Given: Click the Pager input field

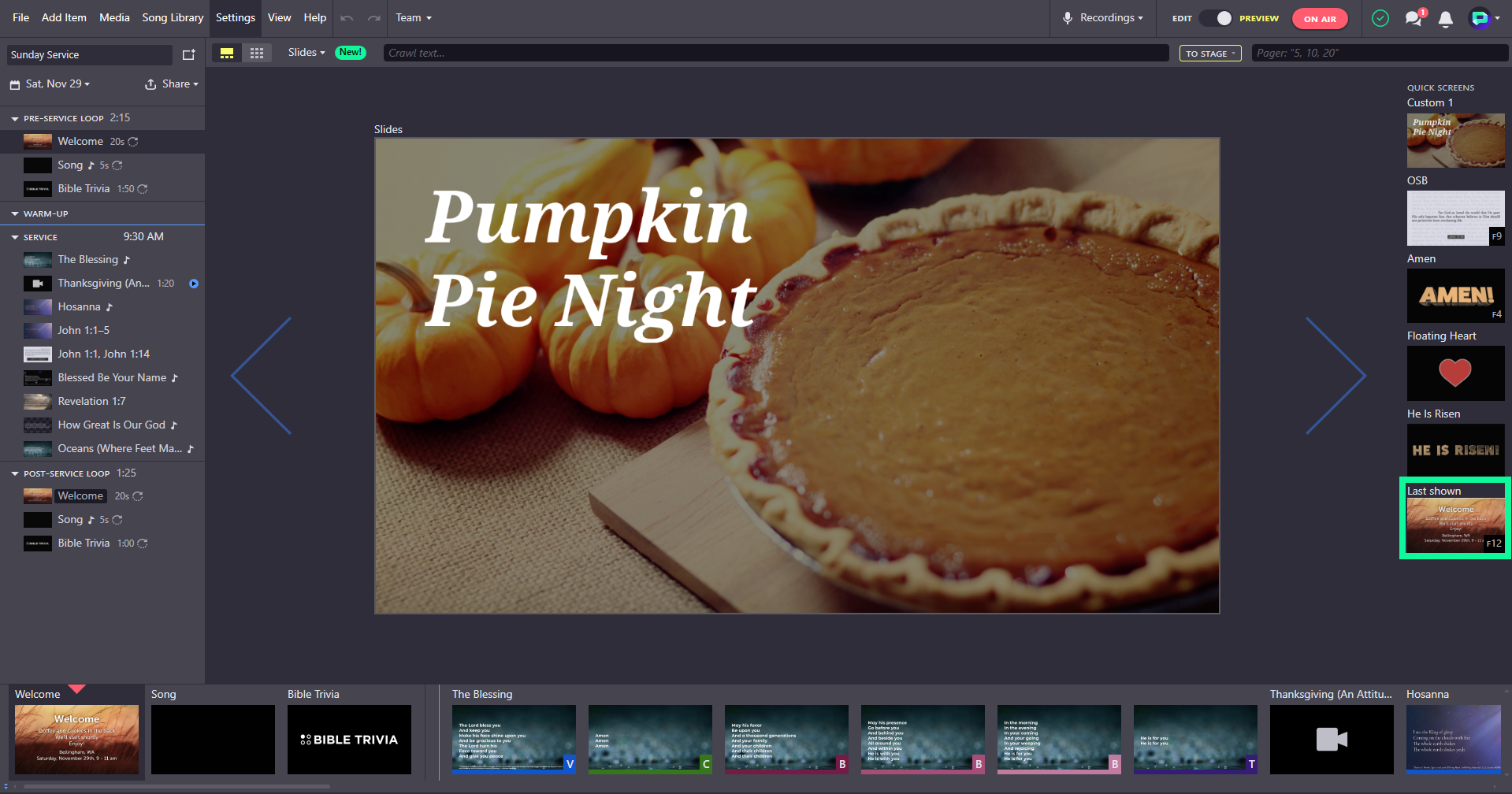Looking at the screenshot, I should click(x=1379, y=53).
